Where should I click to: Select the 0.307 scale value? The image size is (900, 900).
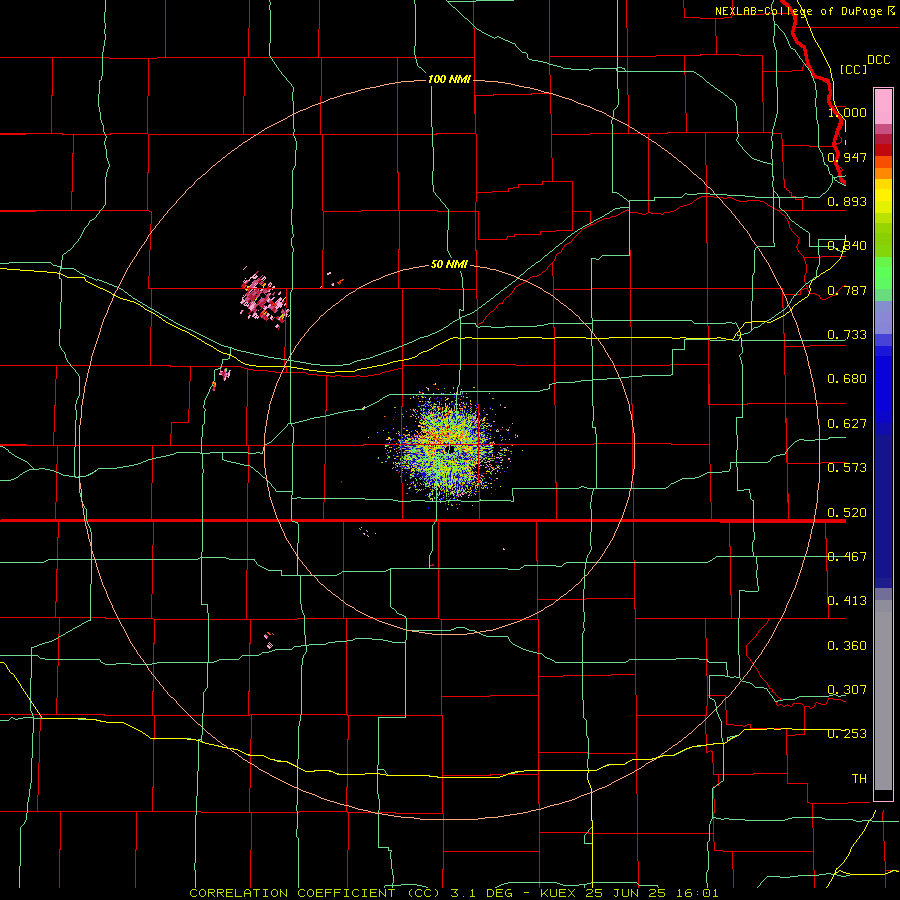tap(847, 690)
